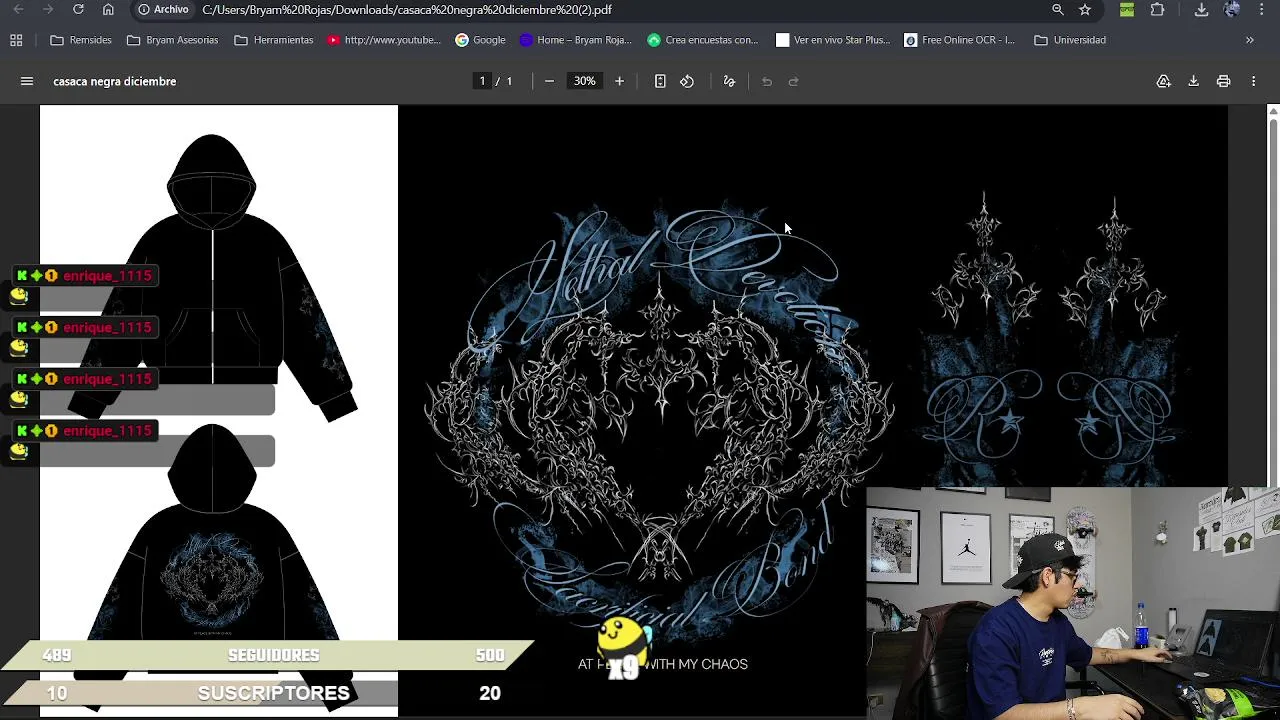Screen dimensions: 1280x720
Task: Open the apps grid in bookmarks bar
Action: [16, 40]
